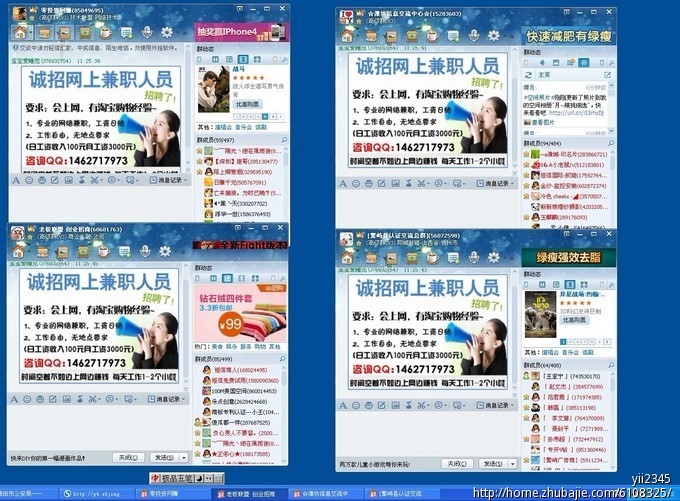
Task: Select highlighted group-activity tab in 老板联盟 window
Action: 227,278
